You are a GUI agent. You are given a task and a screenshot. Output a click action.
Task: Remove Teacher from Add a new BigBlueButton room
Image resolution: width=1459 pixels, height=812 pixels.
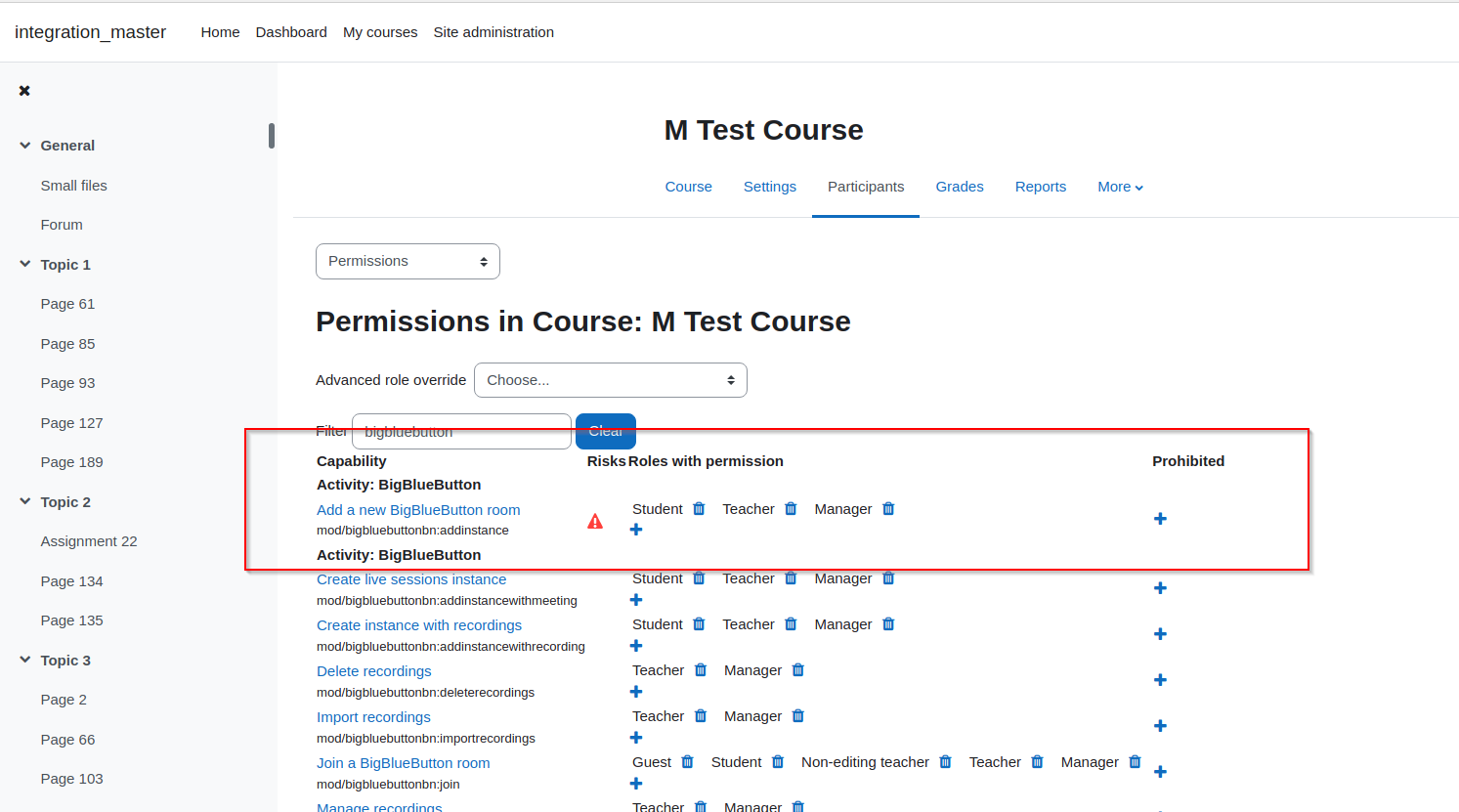[791, 509]
